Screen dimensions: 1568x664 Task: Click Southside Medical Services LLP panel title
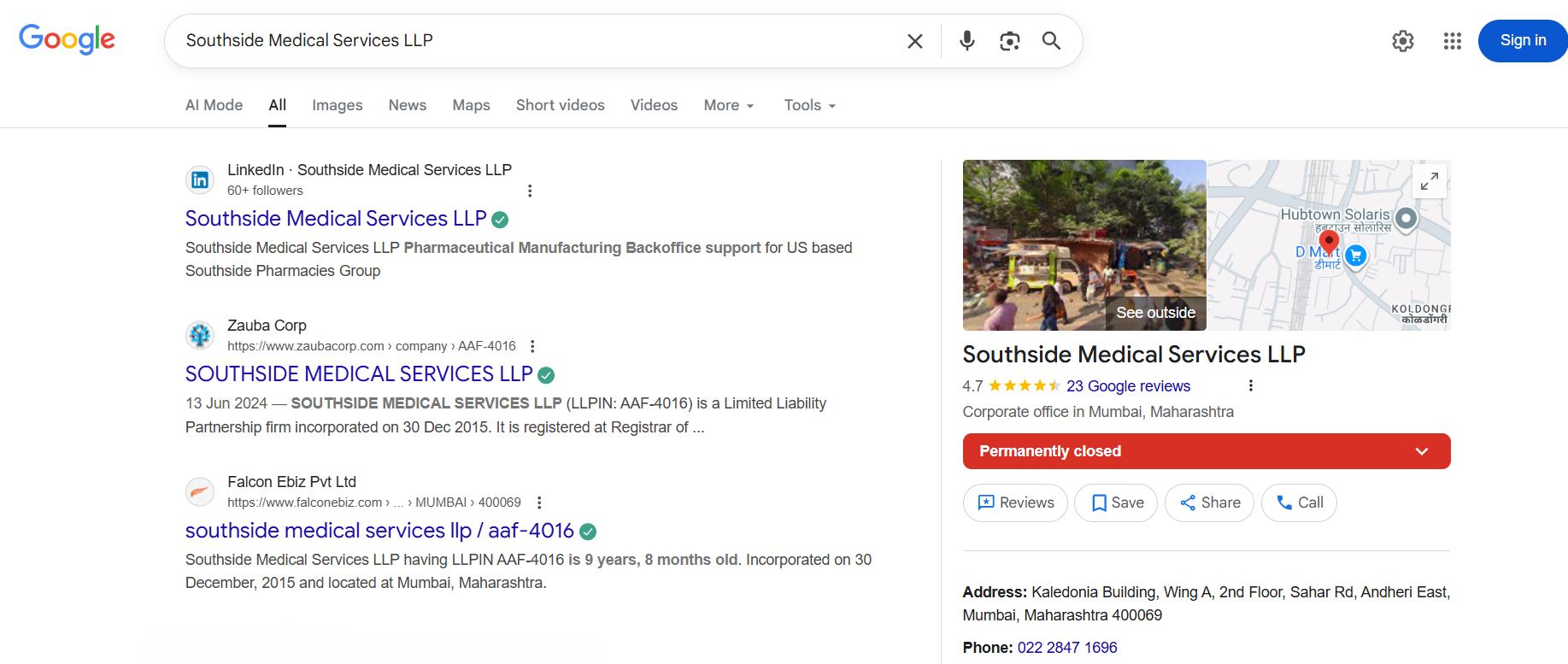[x=1134, y=355]
